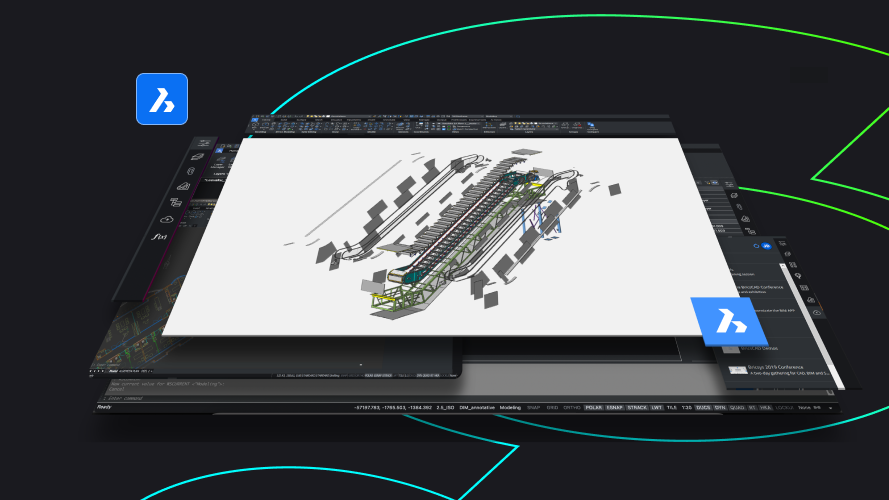The image size is (889, 500).
Task: Toggle DUCS in the status bar
Action: coord(703,408)
